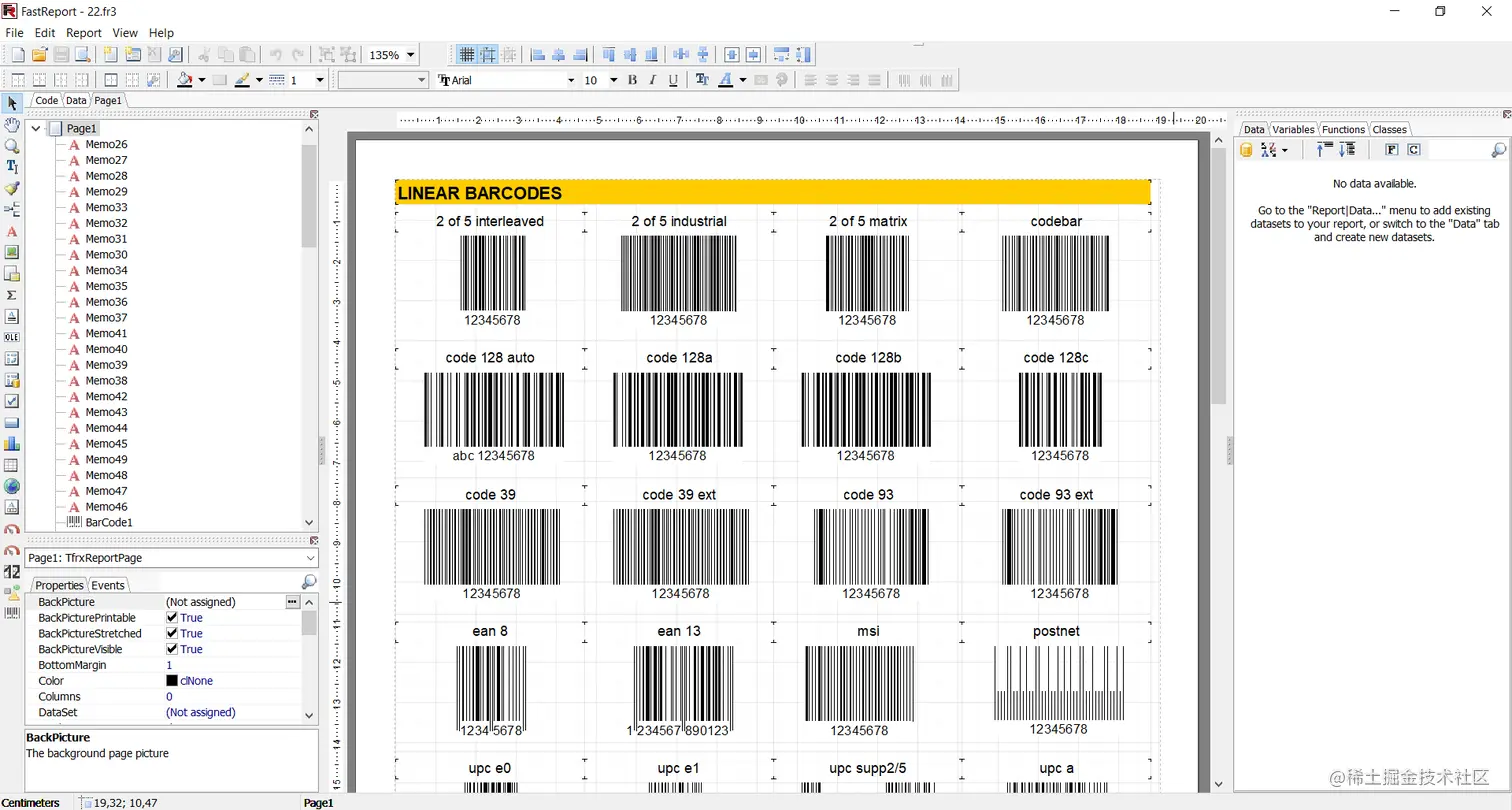The image size is (1512, 810).
Task: Select the Copy Format brush tool
Action: click(x=12, y=188)
